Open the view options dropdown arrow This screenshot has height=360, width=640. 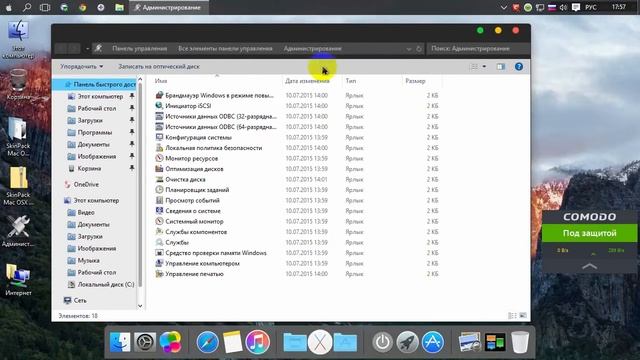[x=484, y=67]
